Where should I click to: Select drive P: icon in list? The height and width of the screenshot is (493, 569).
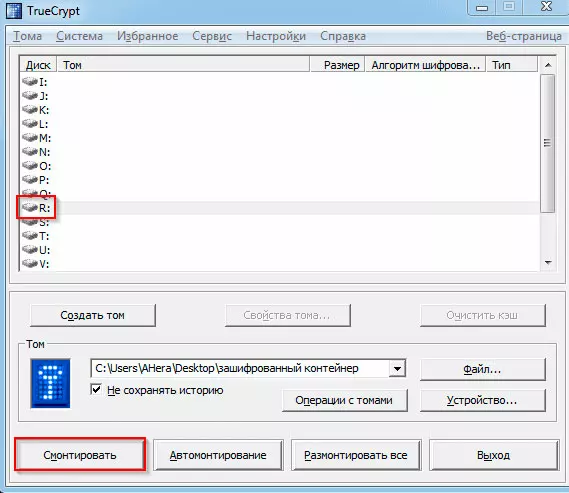tap(30, 179)
